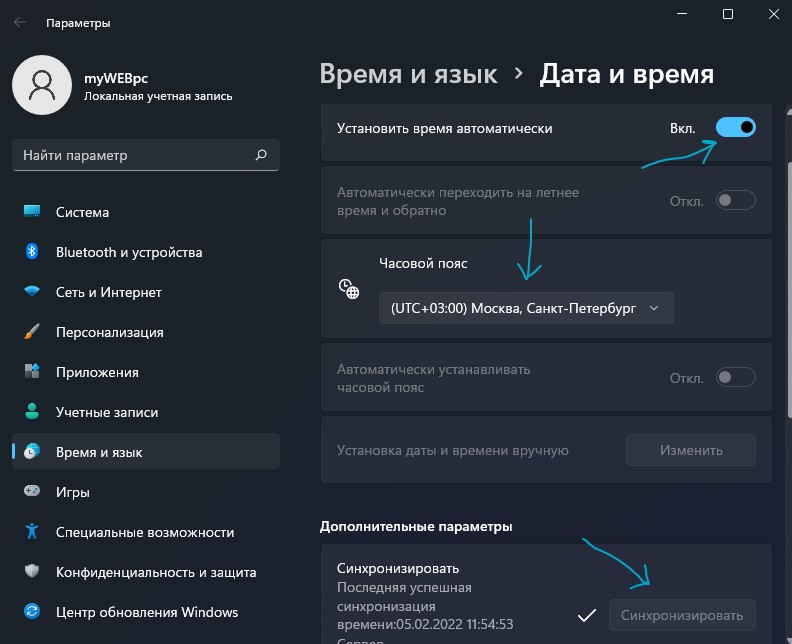Click Время и язык breadcrumb link
The image size is (792, 644).
[x=408, y=74]
